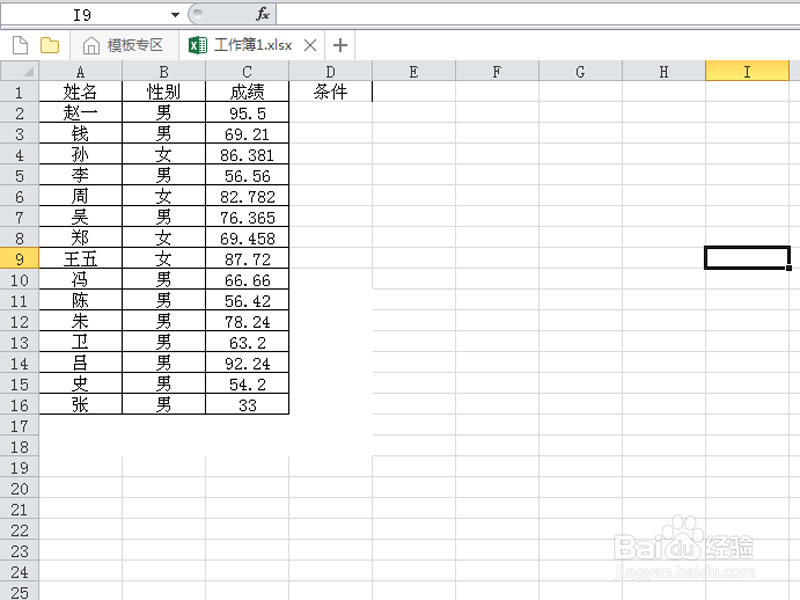
Task: Click the cell containing 王五
Action: click(81, 259)
